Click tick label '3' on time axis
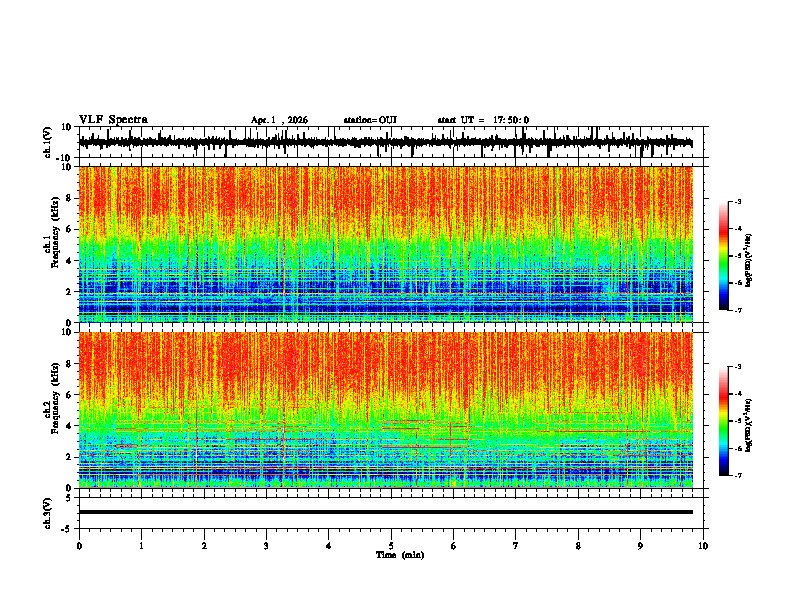The image size is (792, 612). [266, 546]
